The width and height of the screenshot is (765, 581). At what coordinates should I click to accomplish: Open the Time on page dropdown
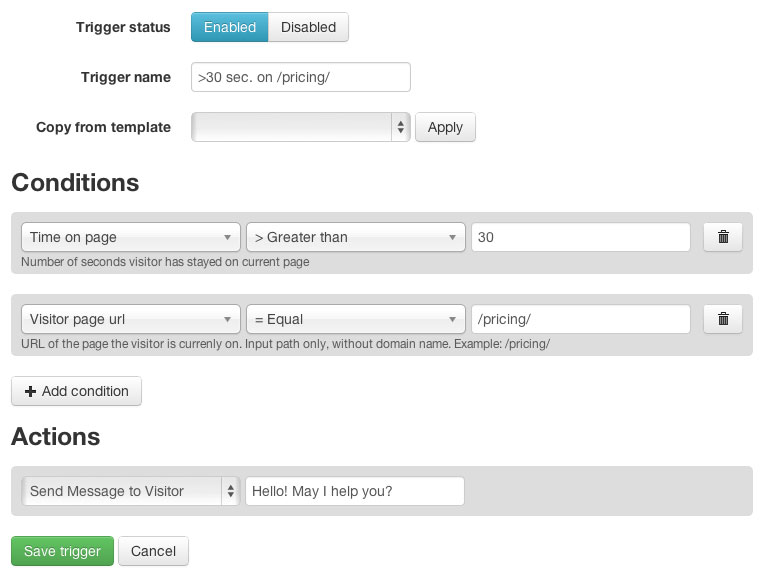tap(131, 237)
